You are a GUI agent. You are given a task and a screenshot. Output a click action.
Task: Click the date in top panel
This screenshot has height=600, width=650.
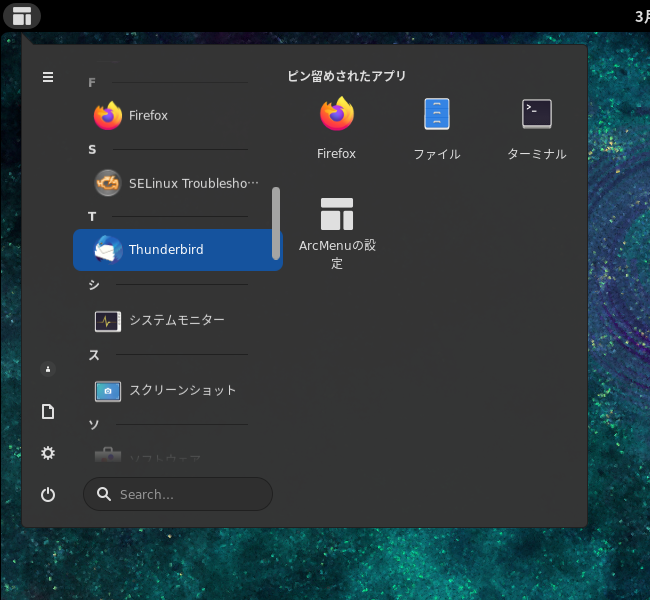pyautogui.click(x=642, y=17)
